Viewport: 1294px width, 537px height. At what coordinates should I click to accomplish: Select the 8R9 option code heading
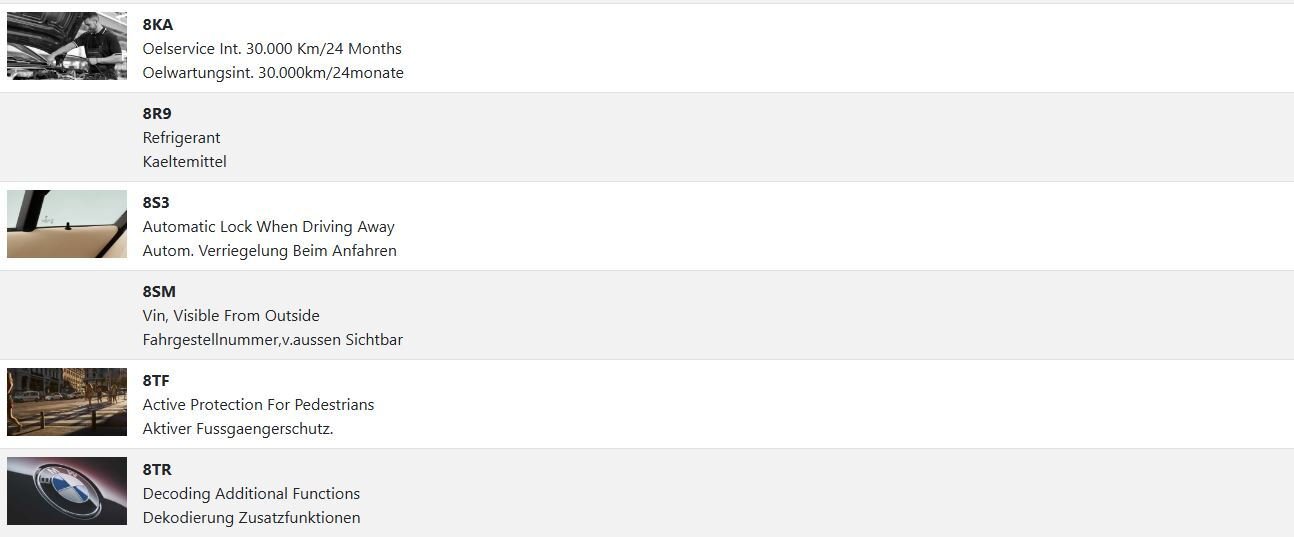(157, 114)
